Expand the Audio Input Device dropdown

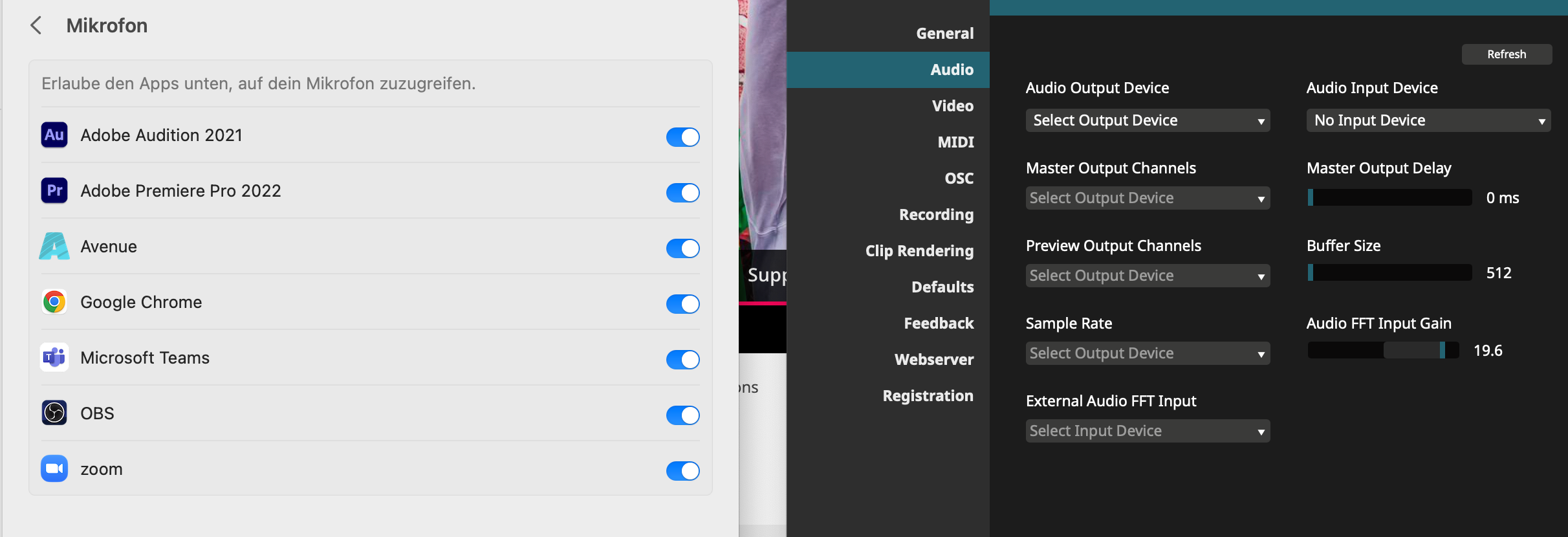(1428, 121)
